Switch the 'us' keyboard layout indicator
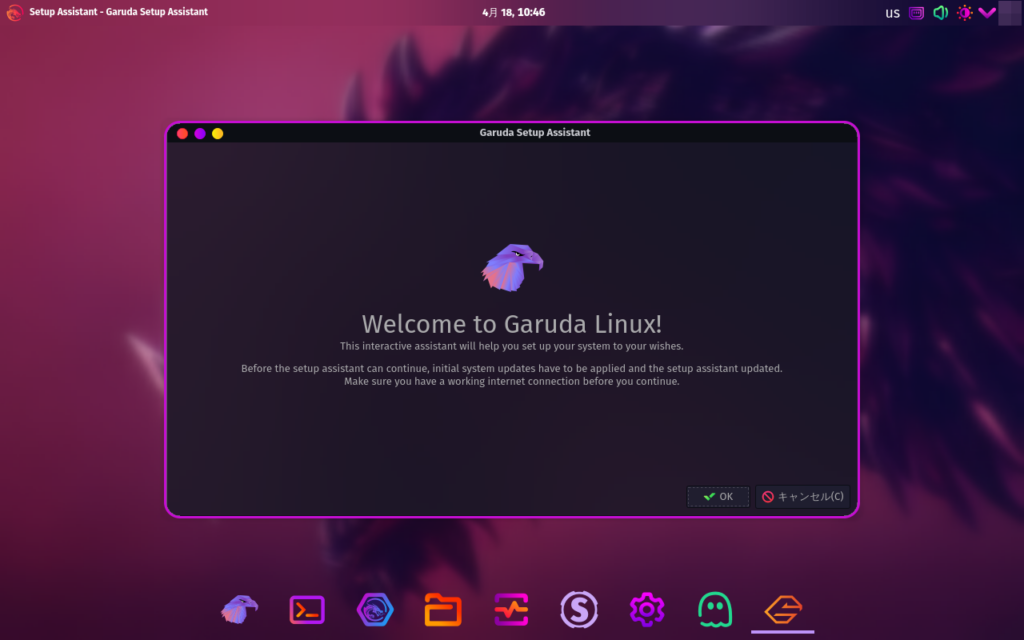 coord(892,13)
